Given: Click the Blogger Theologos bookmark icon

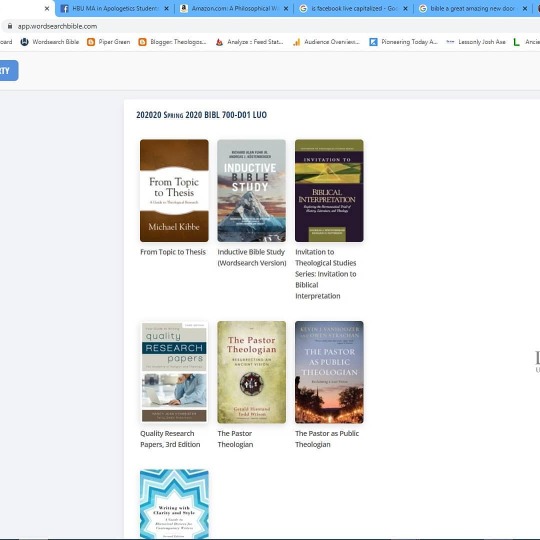Looking at the screenshot, I should (142, 42).
